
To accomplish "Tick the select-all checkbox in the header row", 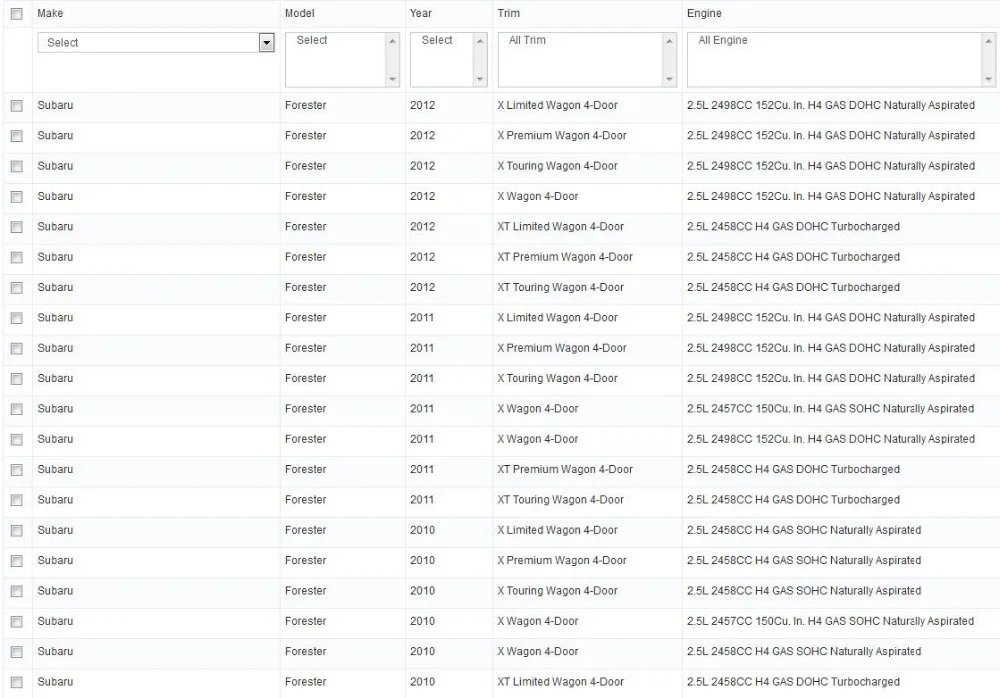I will (x=17, y=13).
